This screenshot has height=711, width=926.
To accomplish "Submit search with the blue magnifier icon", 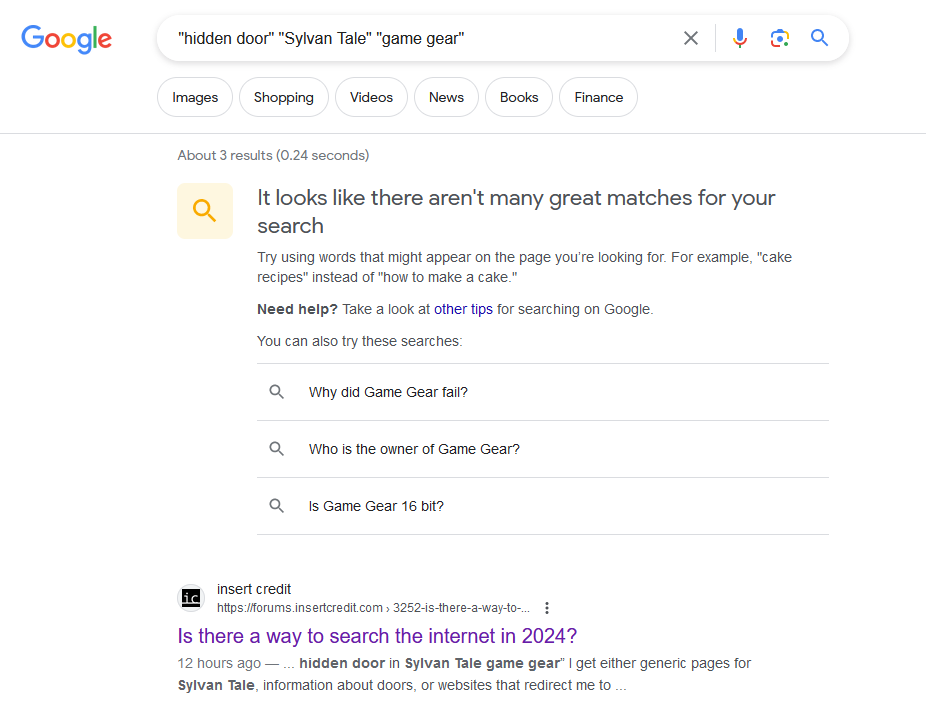I will pos(819,38).
